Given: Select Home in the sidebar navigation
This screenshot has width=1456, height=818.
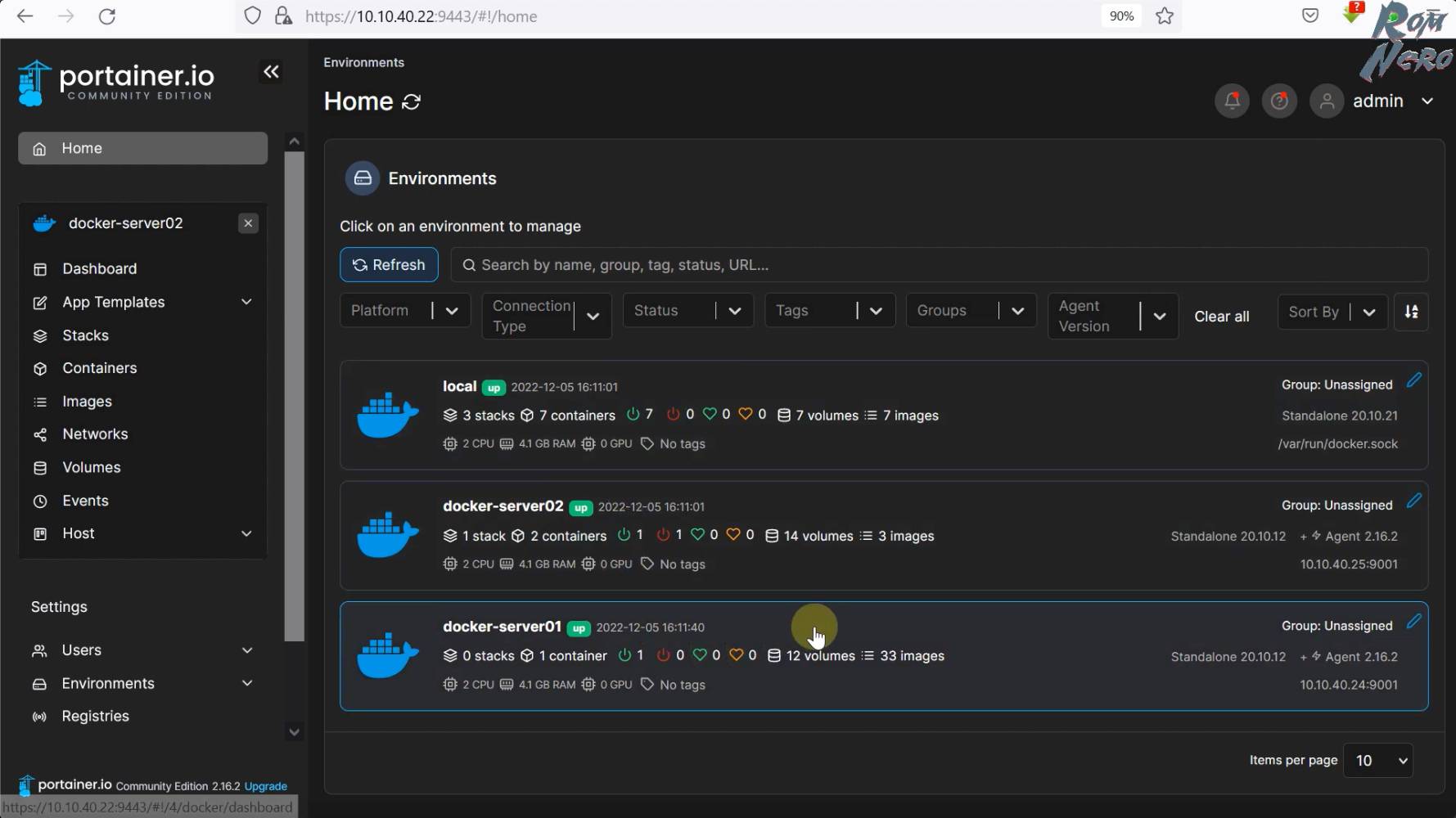Looking at the screenshot, I should [x=81, y=148].
